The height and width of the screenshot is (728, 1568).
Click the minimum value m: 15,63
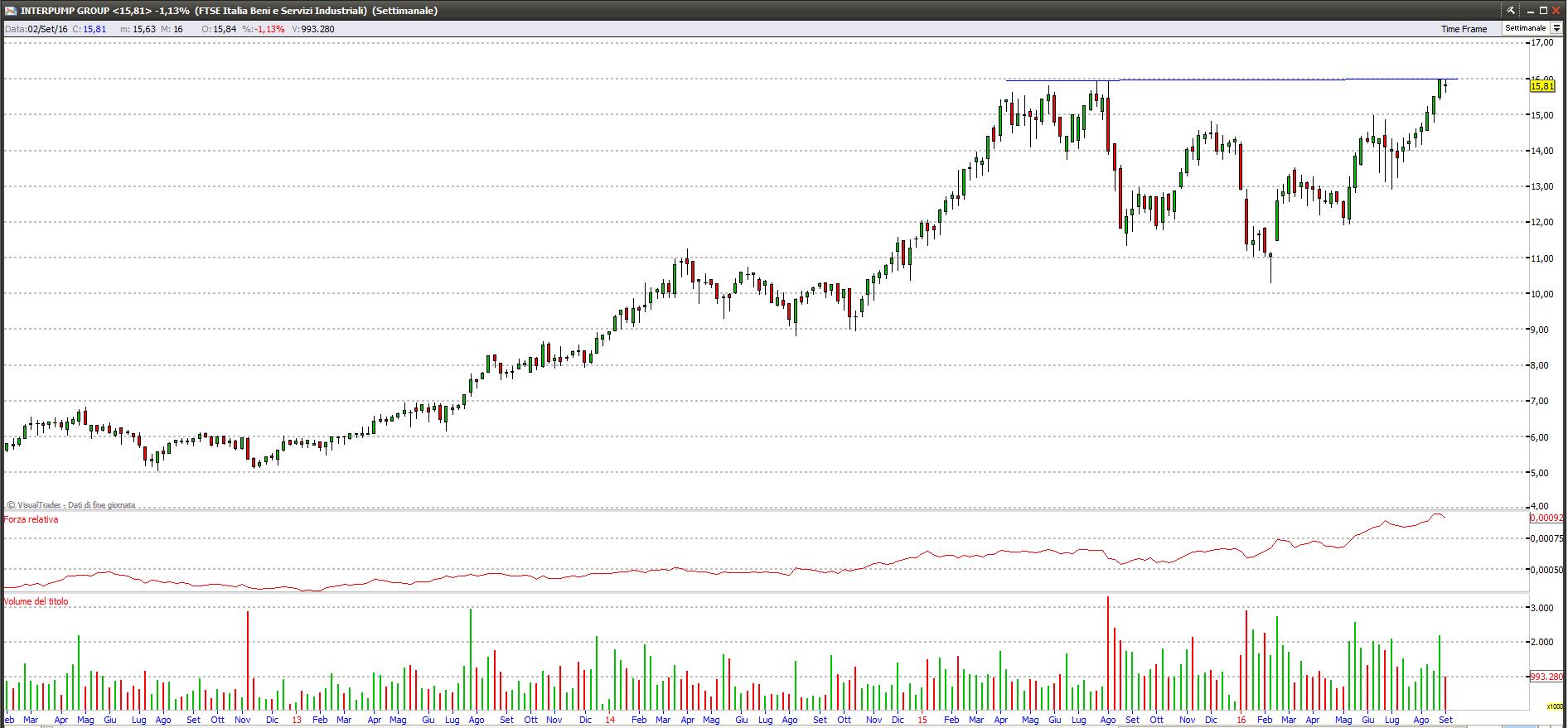pyautogui.click(x=138, y=29)
